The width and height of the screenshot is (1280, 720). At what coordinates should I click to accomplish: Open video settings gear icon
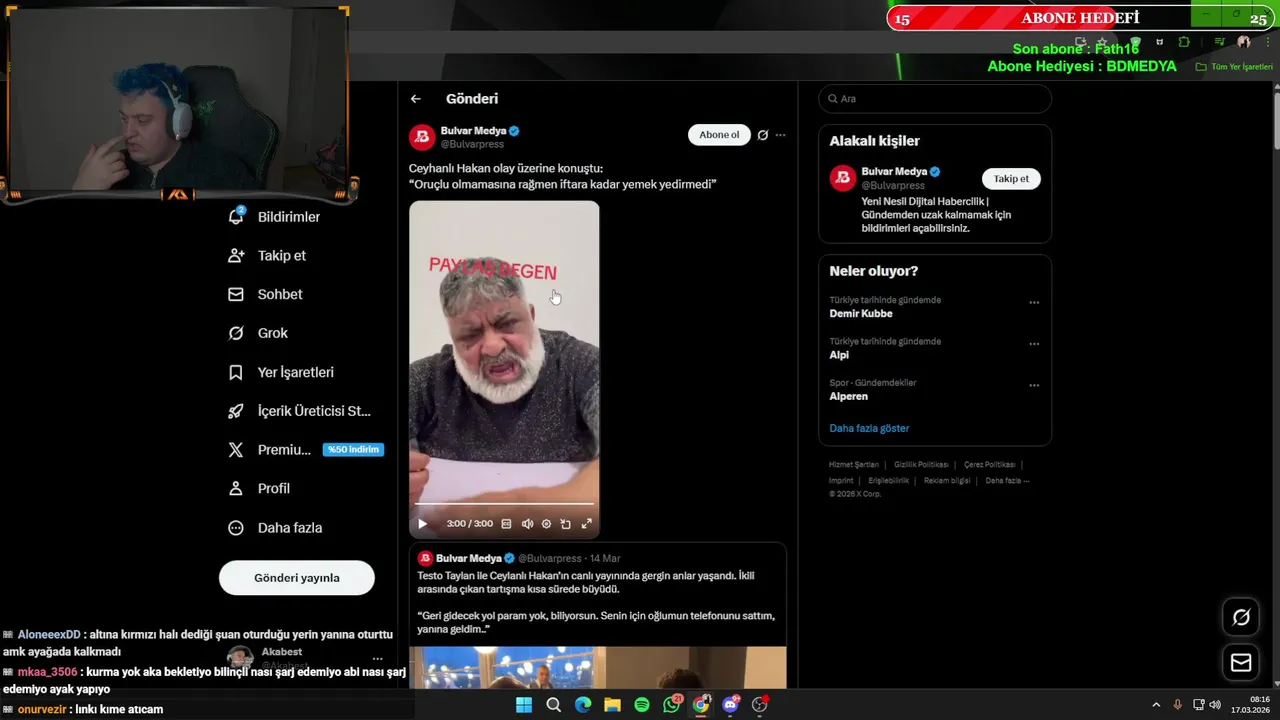(546, 524)
